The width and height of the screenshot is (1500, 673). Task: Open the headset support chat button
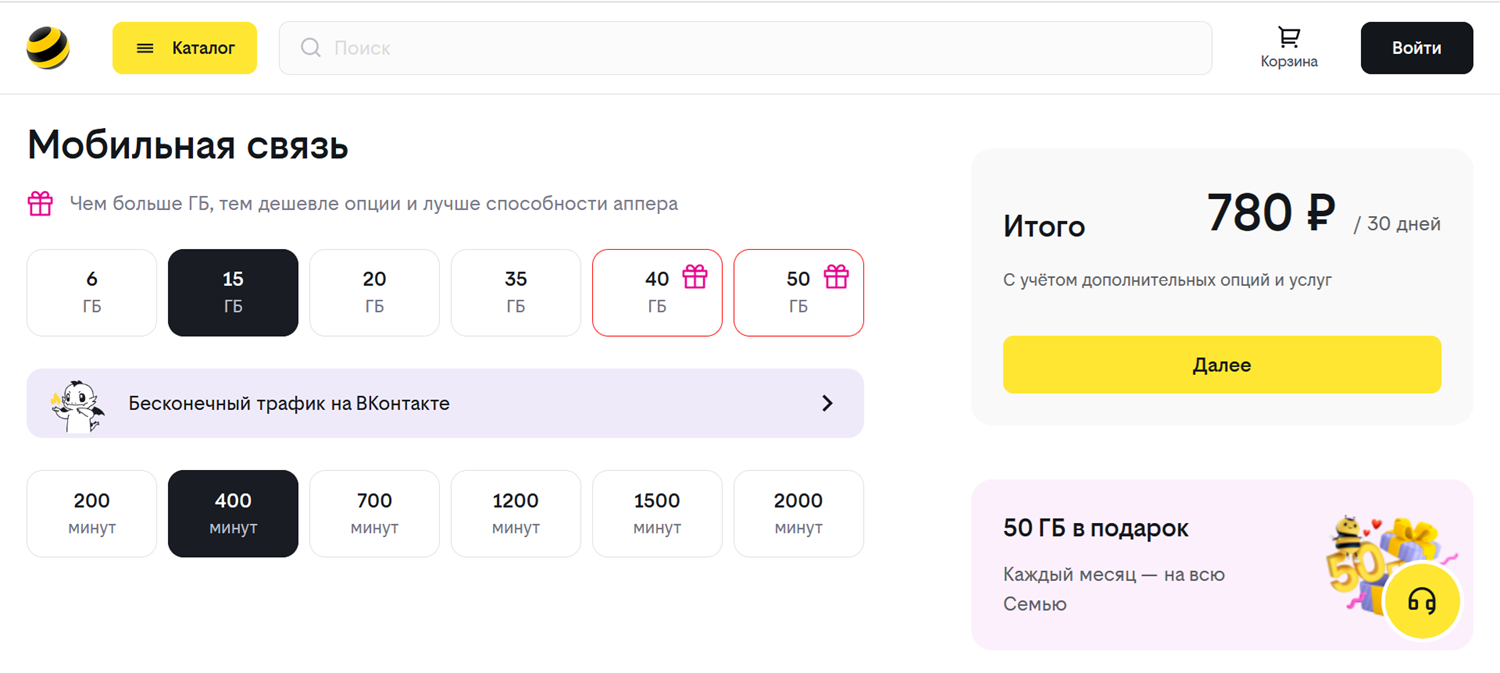(1422, 601)
